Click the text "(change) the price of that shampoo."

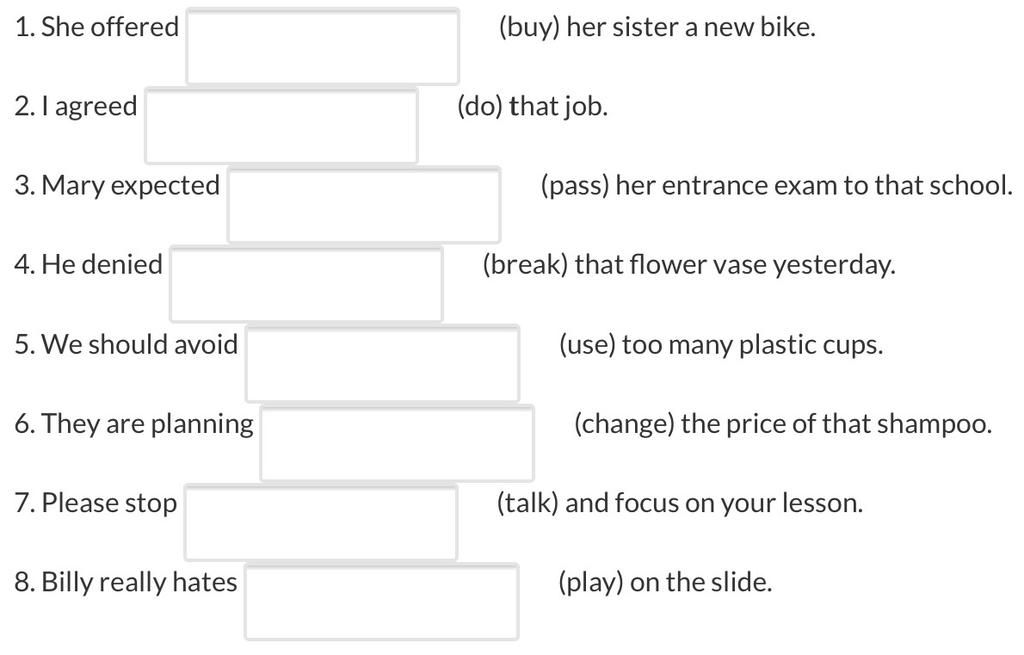(783, 424)
